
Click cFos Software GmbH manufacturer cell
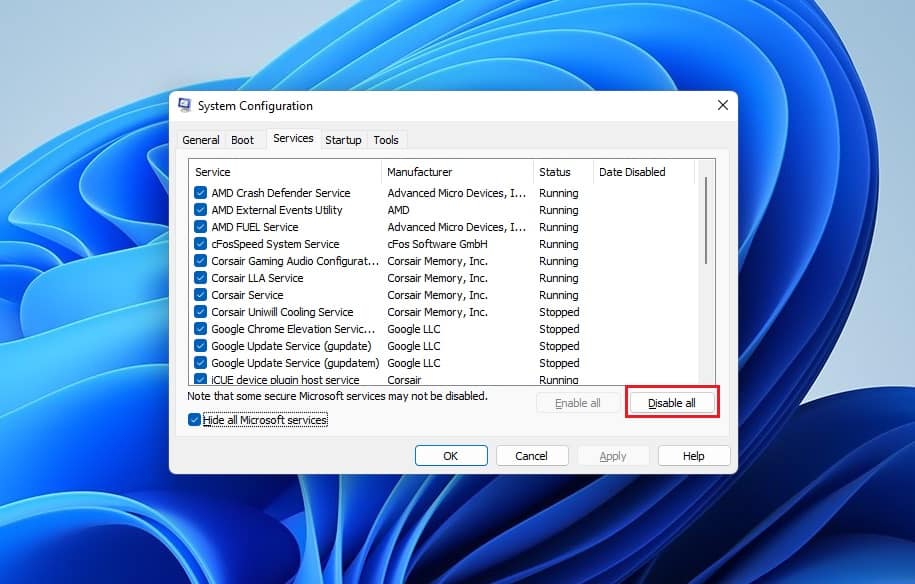(x=437, y=243)
